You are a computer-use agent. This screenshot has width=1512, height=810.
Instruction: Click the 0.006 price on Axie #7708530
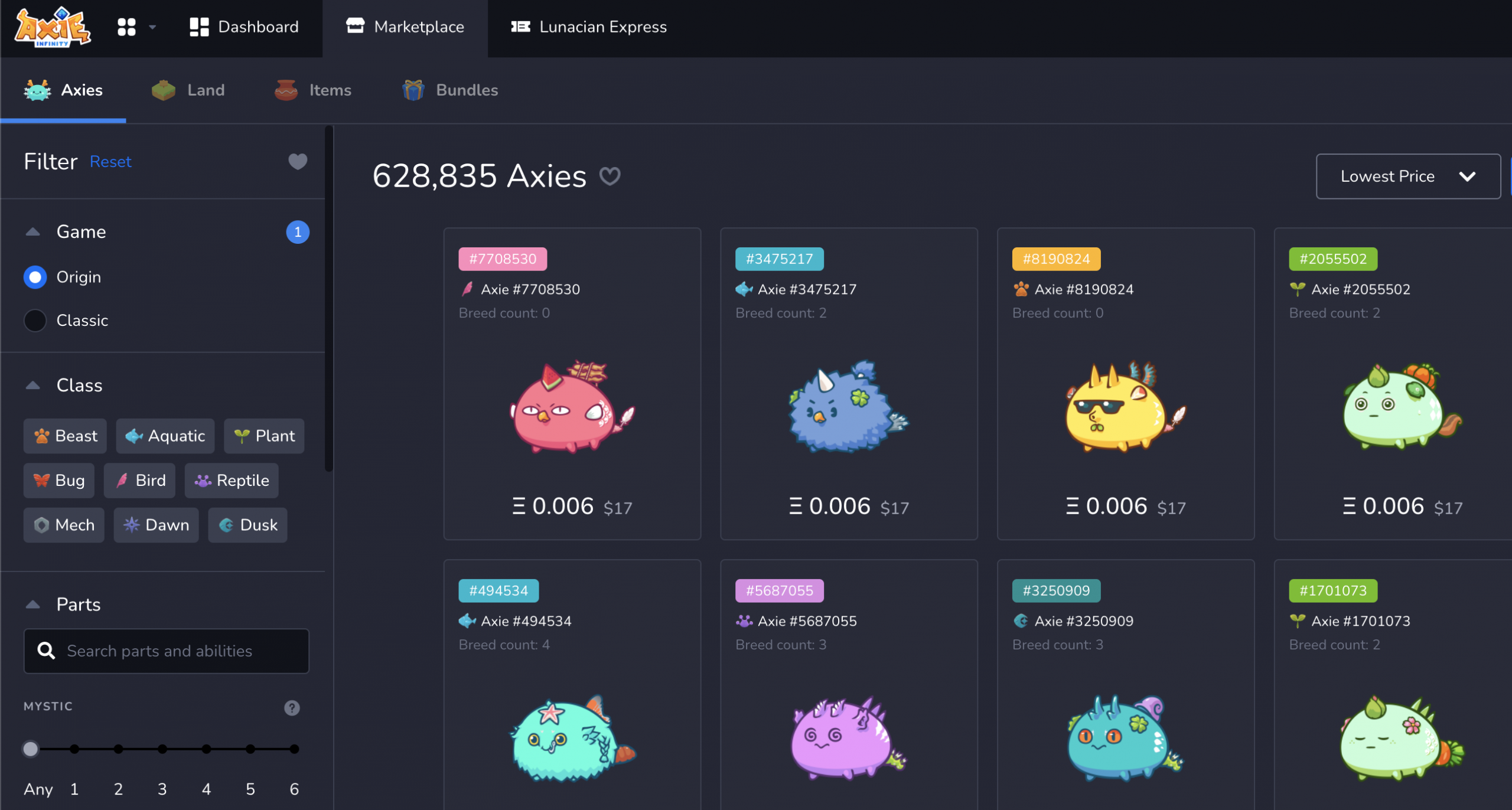tap(553, 507)
